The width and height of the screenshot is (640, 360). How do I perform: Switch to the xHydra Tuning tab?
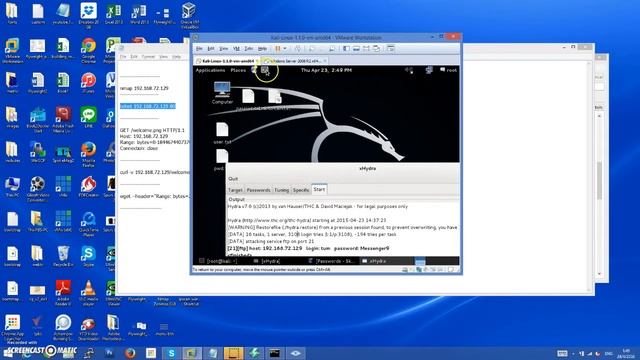coord(281,190)
